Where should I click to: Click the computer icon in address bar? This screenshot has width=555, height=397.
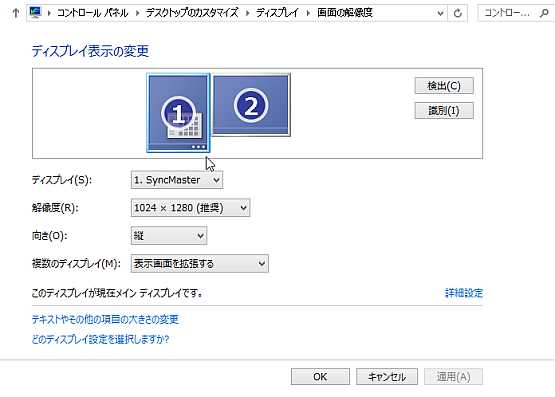point(35,12)
